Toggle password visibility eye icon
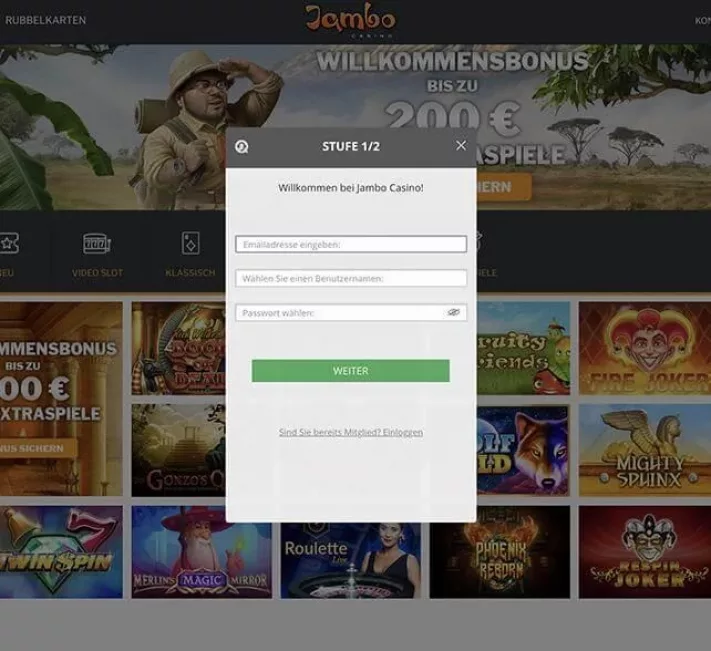 tap(453, 312)
